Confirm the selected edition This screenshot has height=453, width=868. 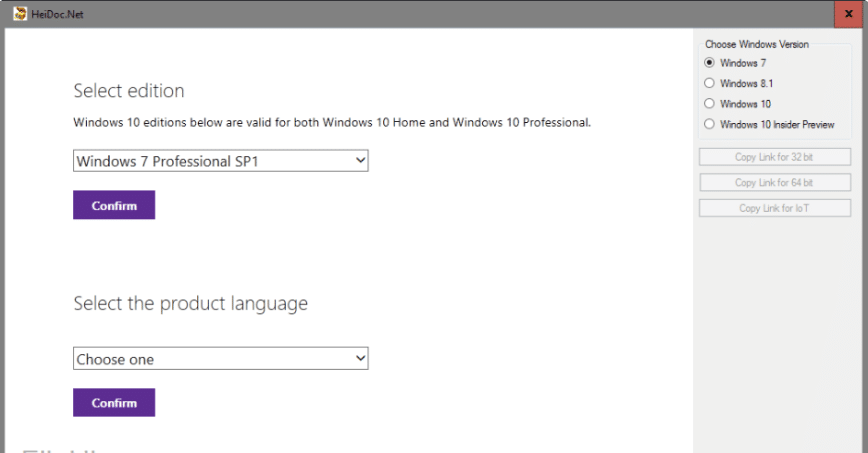(x=114, y=205)
